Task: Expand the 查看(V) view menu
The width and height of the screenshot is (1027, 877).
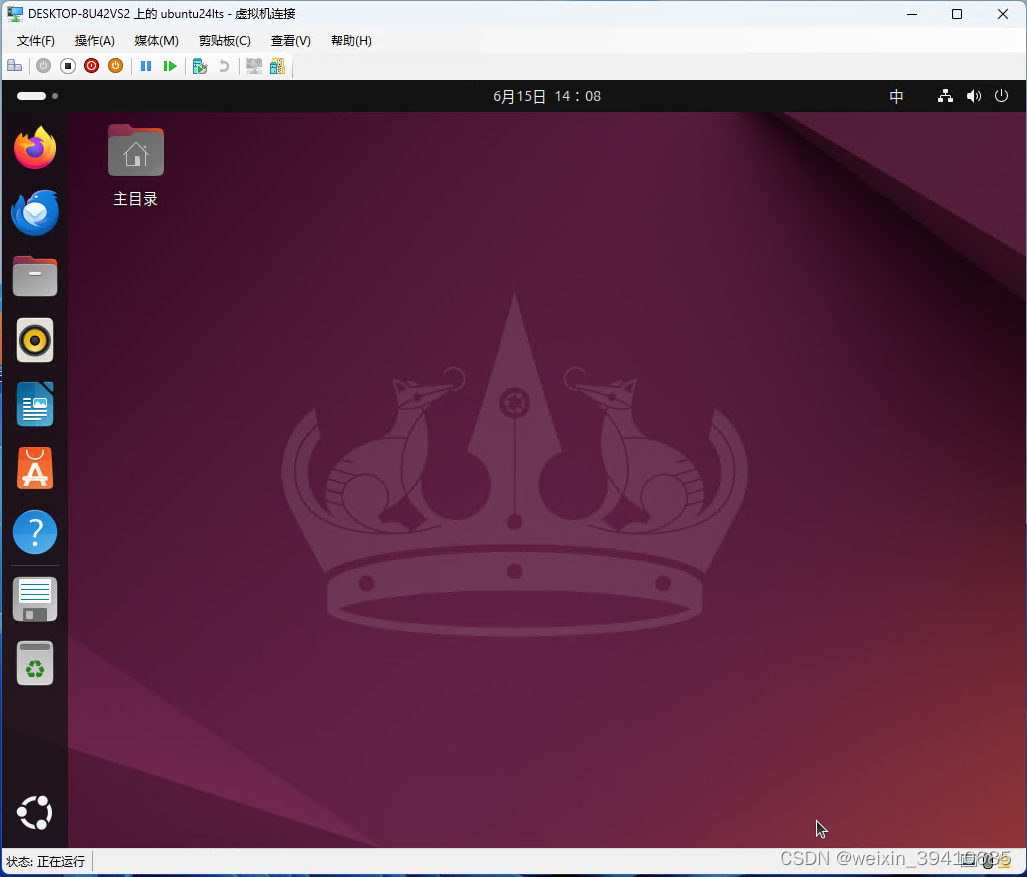Action: (x=290, y=41)
